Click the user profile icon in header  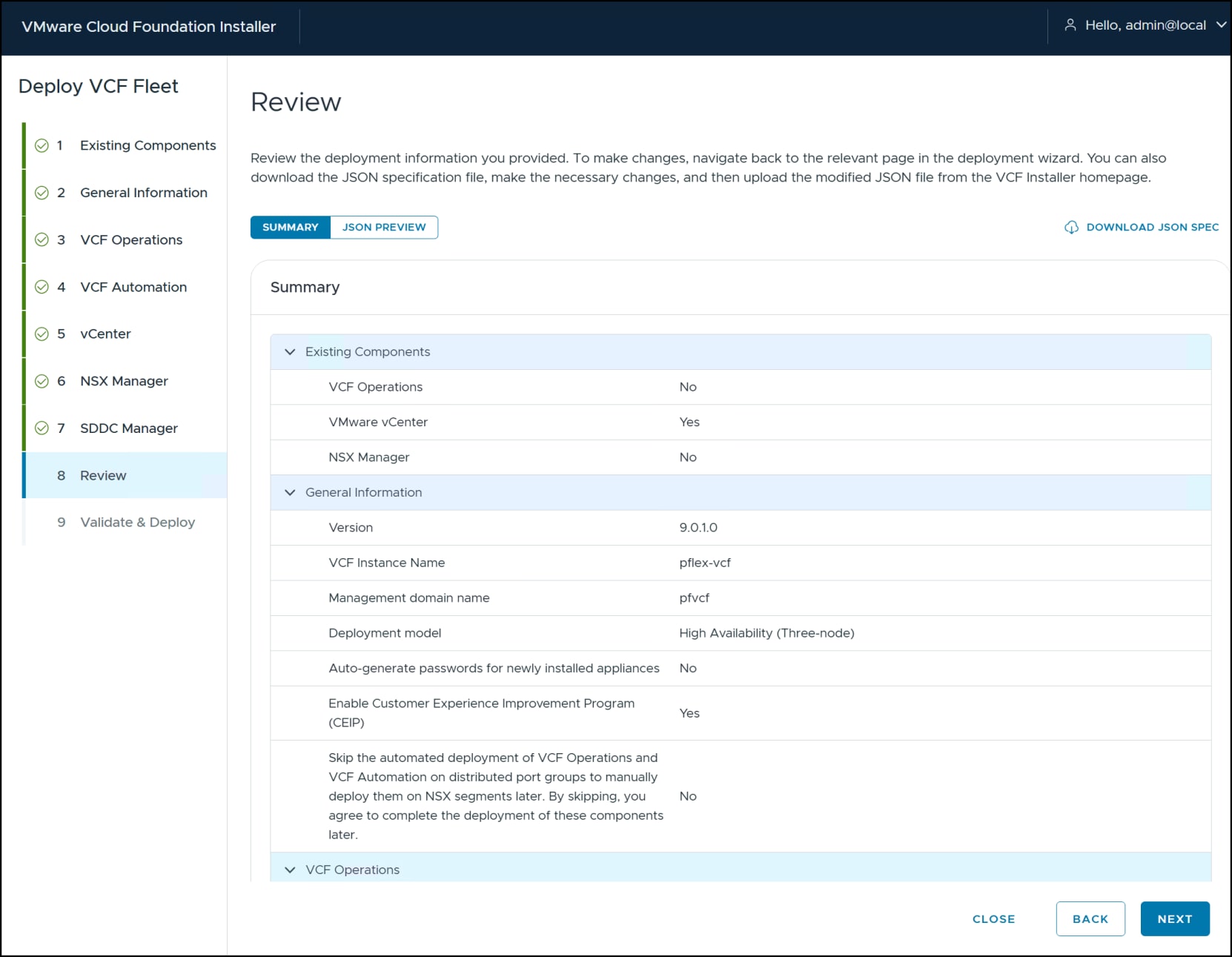[1070, 25]
